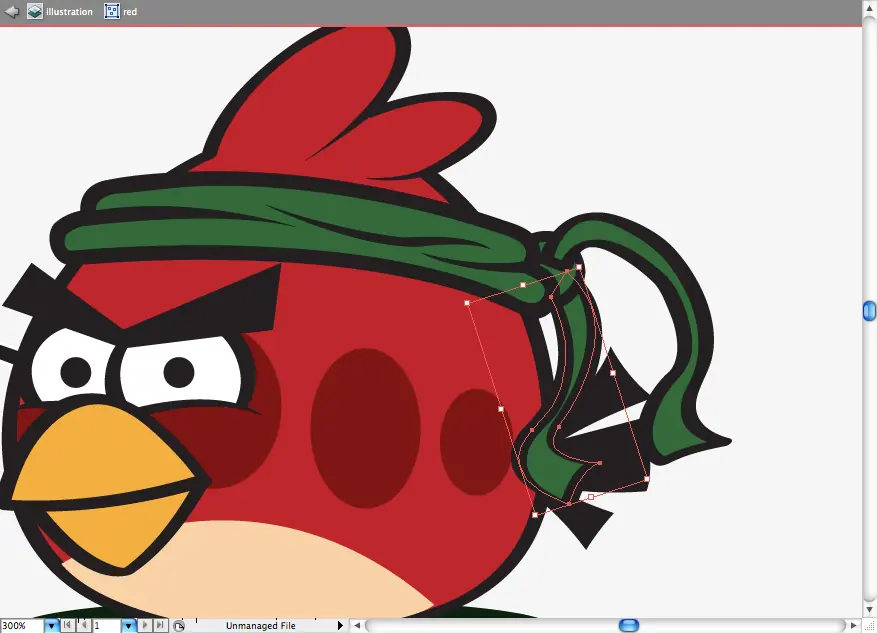
Task: Expand the Unmanaged File status menu arrow
Action: 340,625
